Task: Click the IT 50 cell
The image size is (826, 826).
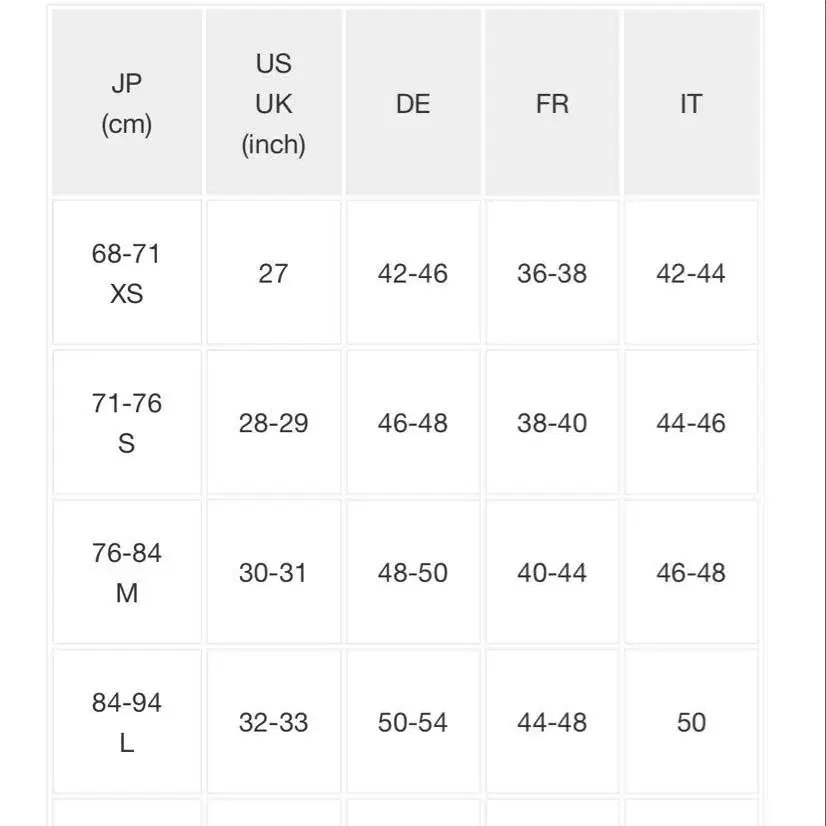Action: pyautogui.click(x=691, y=722)
